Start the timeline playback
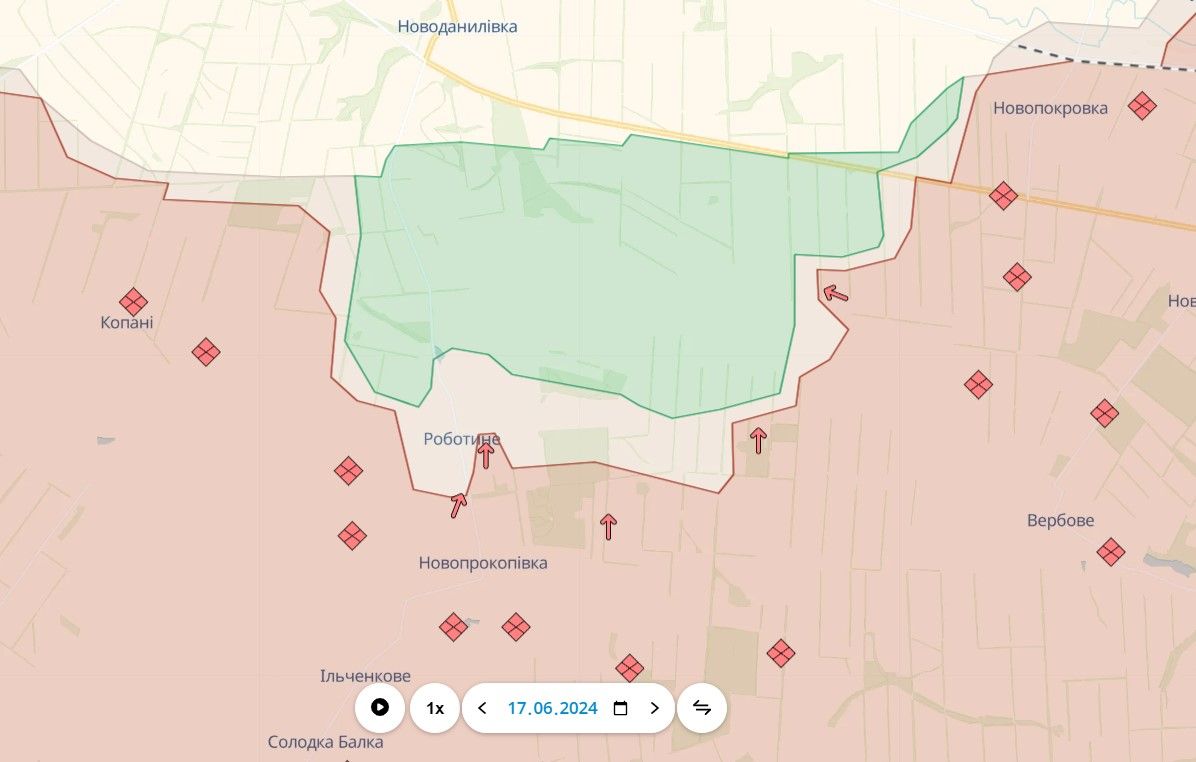 379,707
